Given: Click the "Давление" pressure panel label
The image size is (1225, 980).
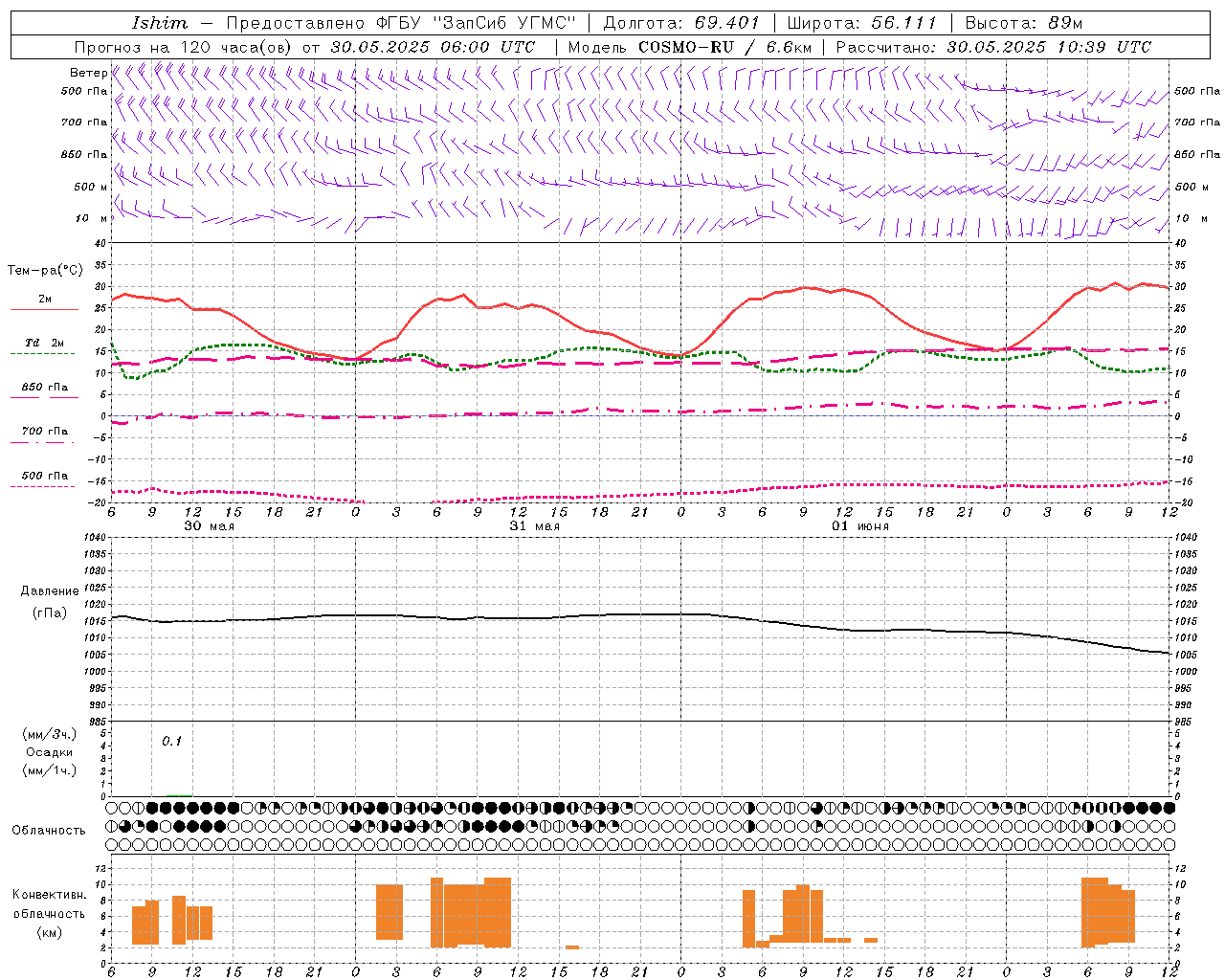Looking at the screenshot, I should pos(50,591).
